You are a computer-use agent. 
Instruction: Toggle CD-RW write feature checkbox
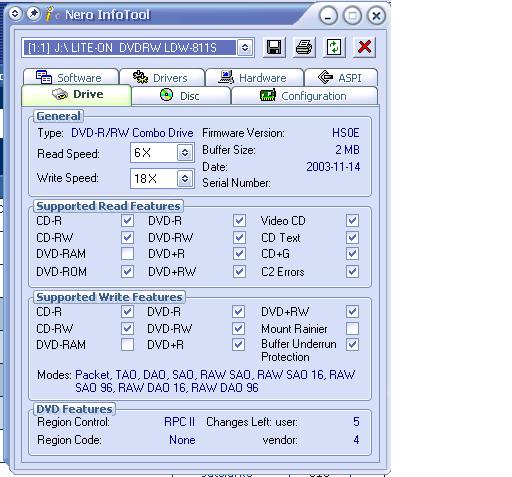click(127, 329)
